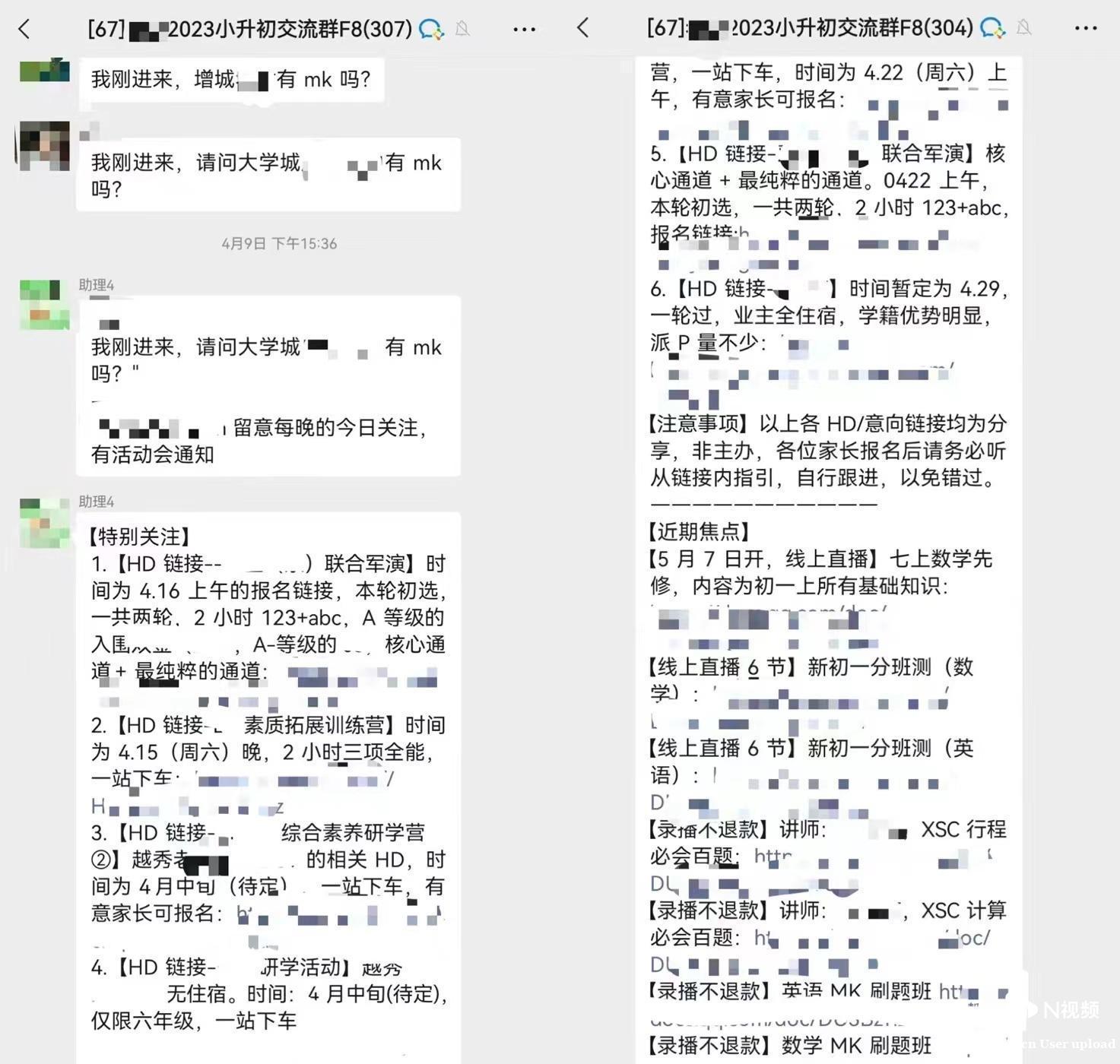The width and height of the screenshot is (1120, 1064).
Task: Go back from the F8(307) group chat
Action: pos(24,29)
